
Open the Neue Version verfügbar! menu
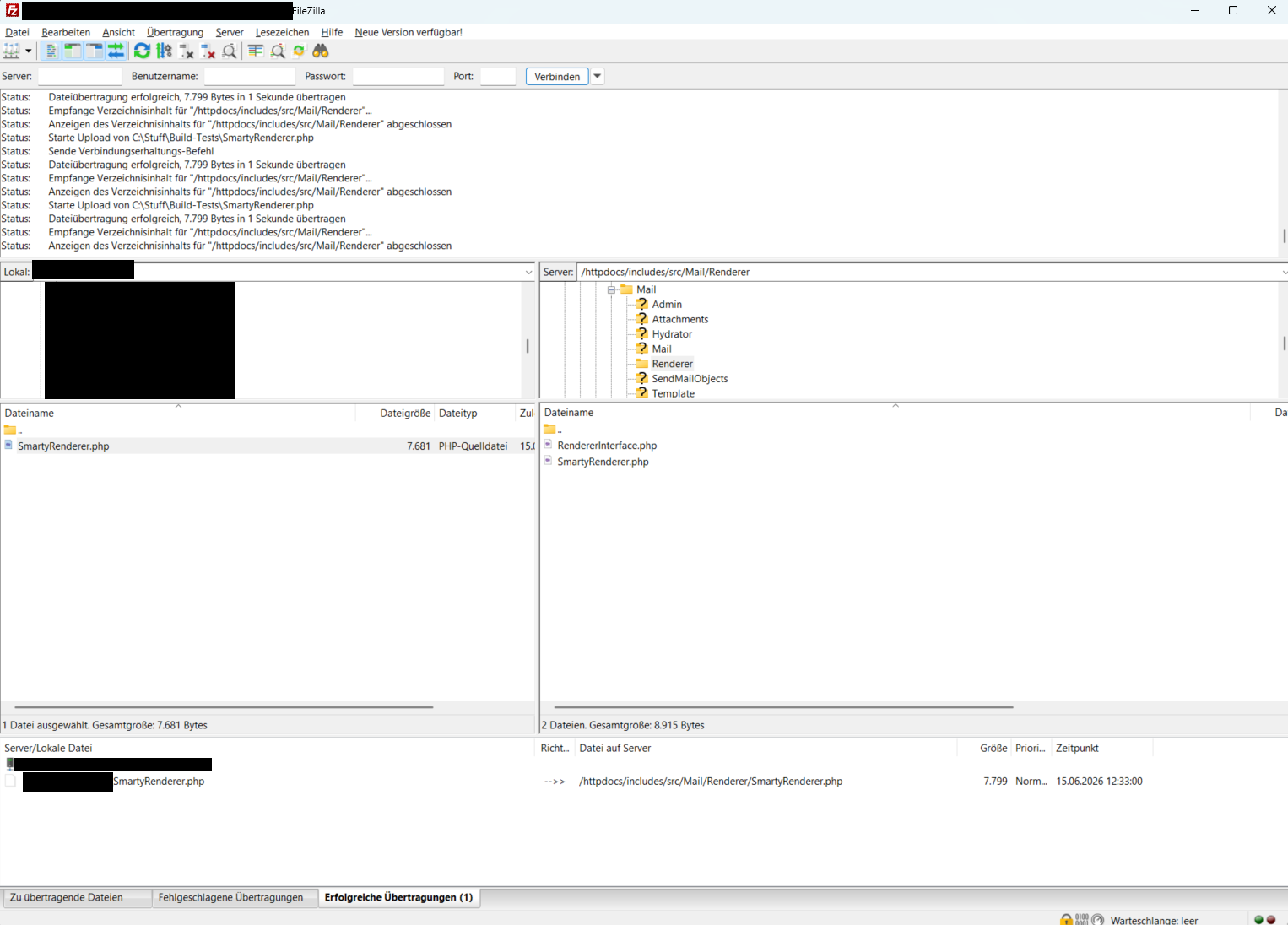click(409, 32)
